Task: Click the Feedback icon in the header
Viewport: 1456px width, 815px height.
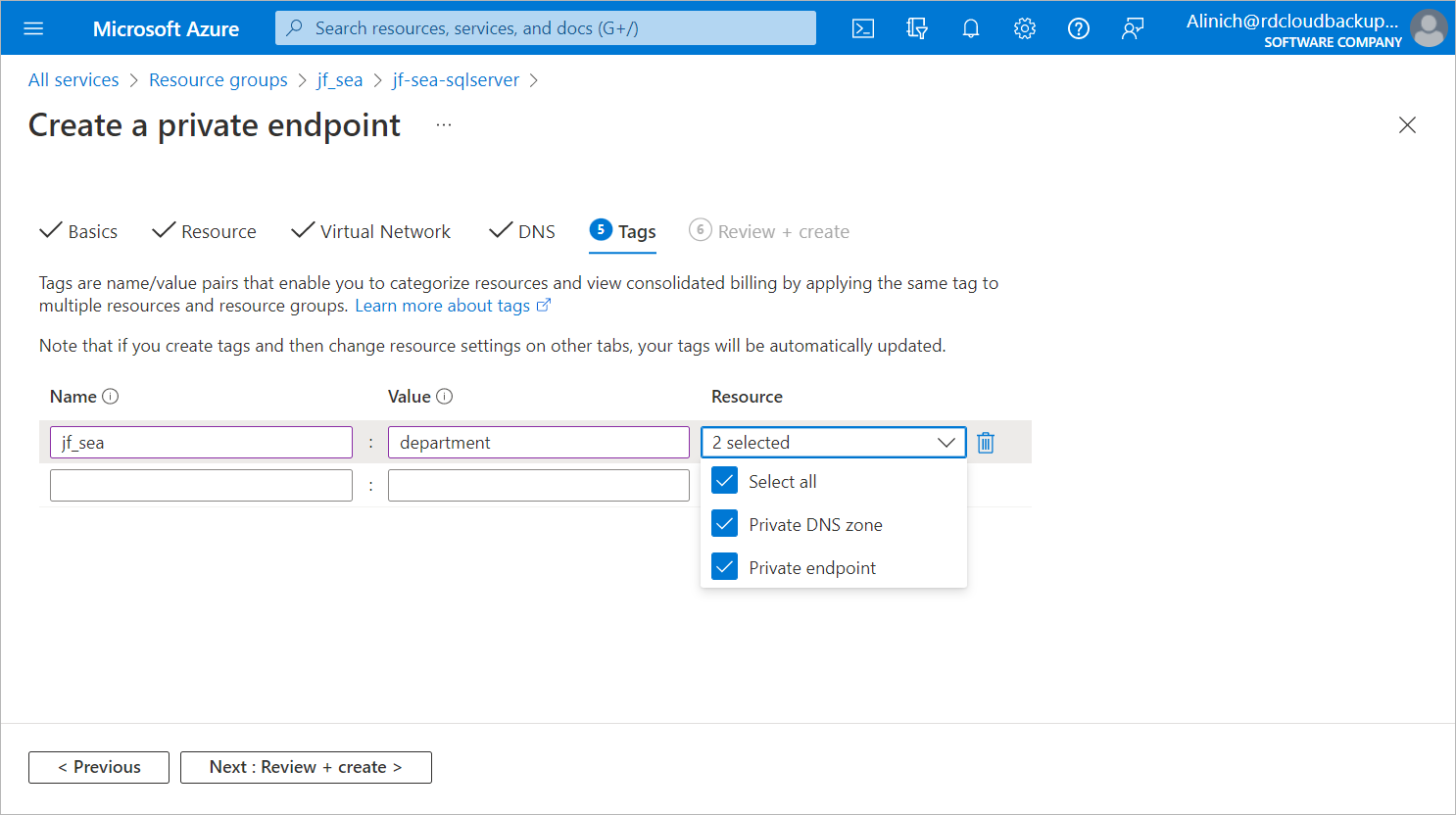Action: [1133, 28]
